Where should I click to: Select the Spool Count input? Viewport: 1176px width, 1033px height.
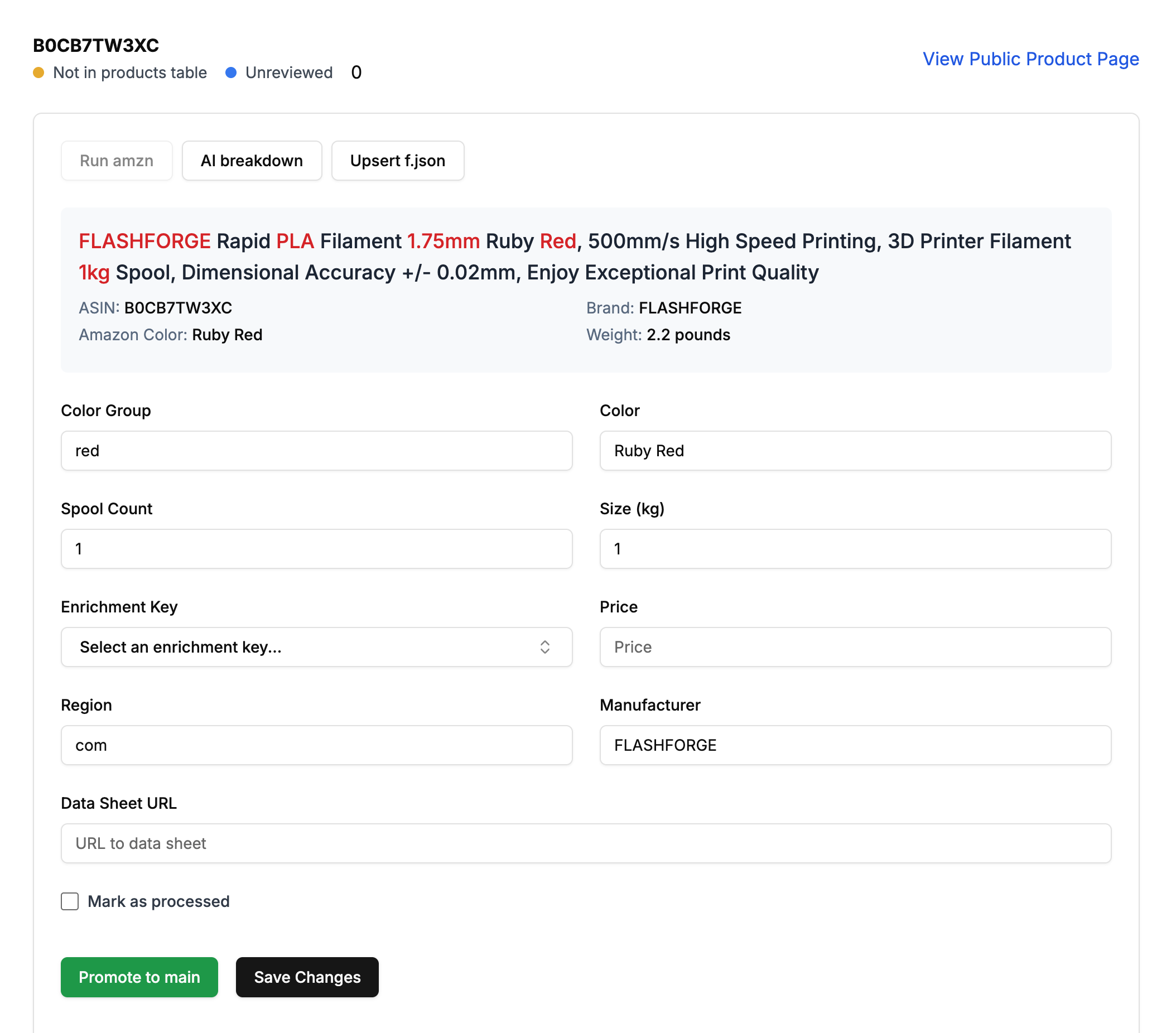tap(316, 548)
